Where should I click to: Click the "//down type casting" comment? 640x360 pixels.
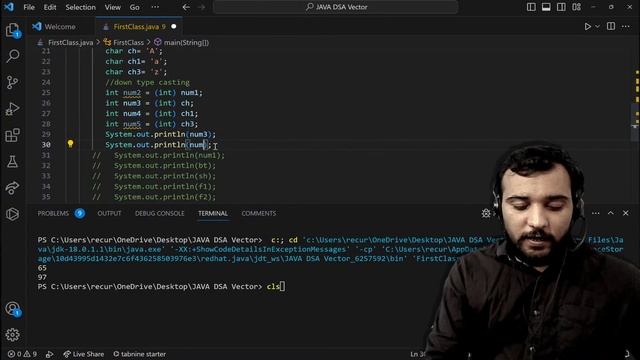click(147, 82)
